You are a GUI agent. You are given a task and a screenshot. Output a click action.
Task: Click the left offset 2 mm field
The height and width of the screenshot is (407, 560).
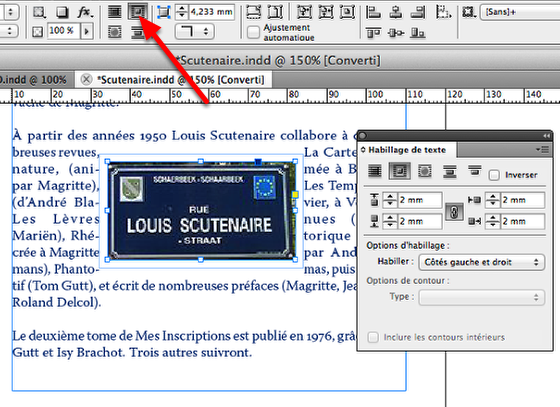[522, 200]
